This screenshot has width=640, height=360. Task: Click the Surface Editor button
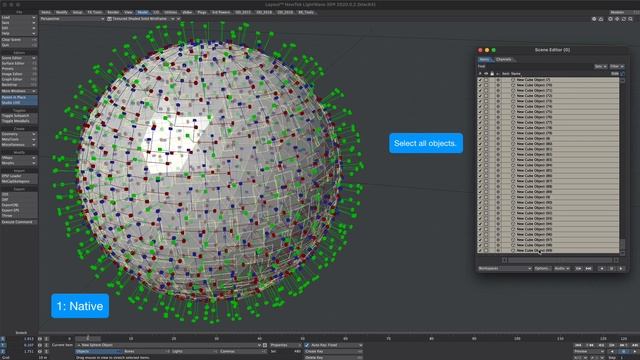pyautogui.click(x=19, y=64)
